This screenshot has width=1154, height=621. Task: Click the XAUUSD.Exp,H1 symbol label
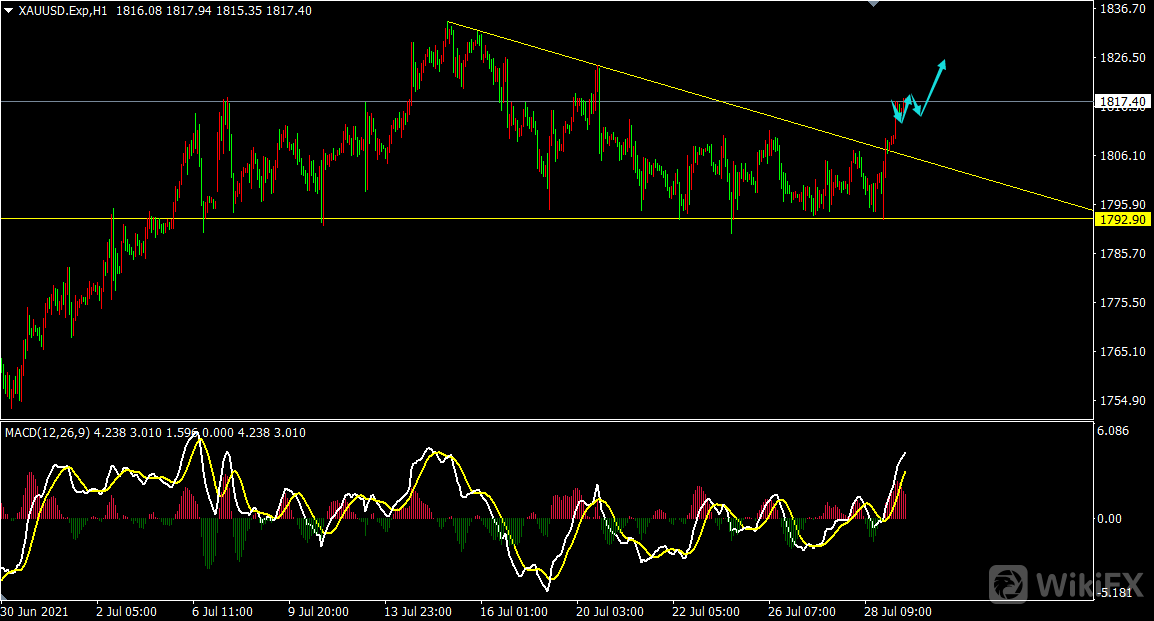point(62,10)
